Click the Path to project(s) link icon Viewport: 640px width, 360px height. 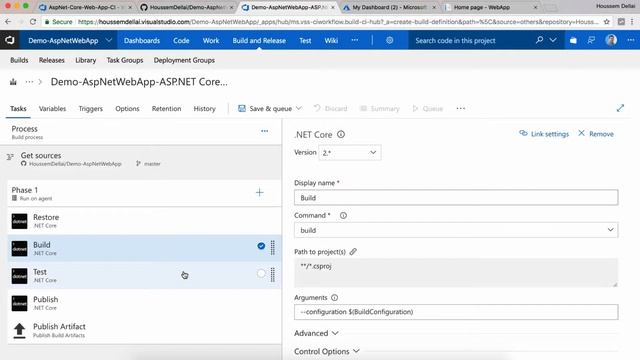click(x=353, y=252)
